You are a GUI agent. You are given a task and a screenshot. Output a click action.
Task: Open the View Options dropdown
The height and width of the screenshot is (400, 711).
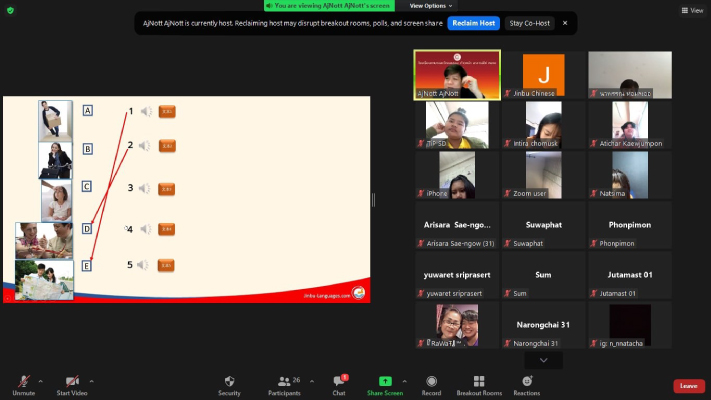(431, 6)
